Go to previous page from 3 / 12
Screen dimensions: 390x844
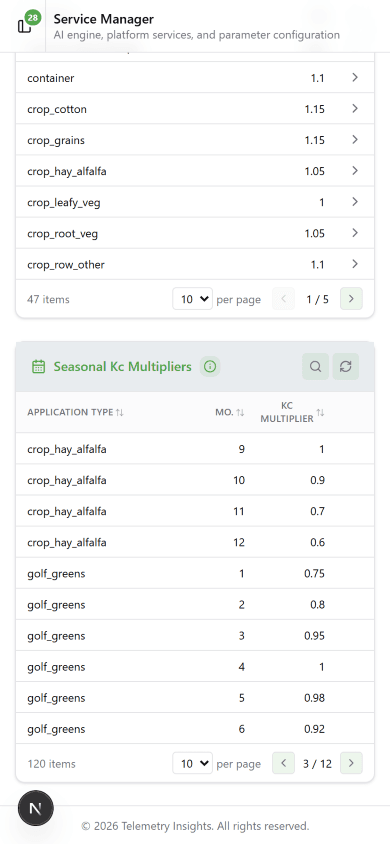coord(283,763)
